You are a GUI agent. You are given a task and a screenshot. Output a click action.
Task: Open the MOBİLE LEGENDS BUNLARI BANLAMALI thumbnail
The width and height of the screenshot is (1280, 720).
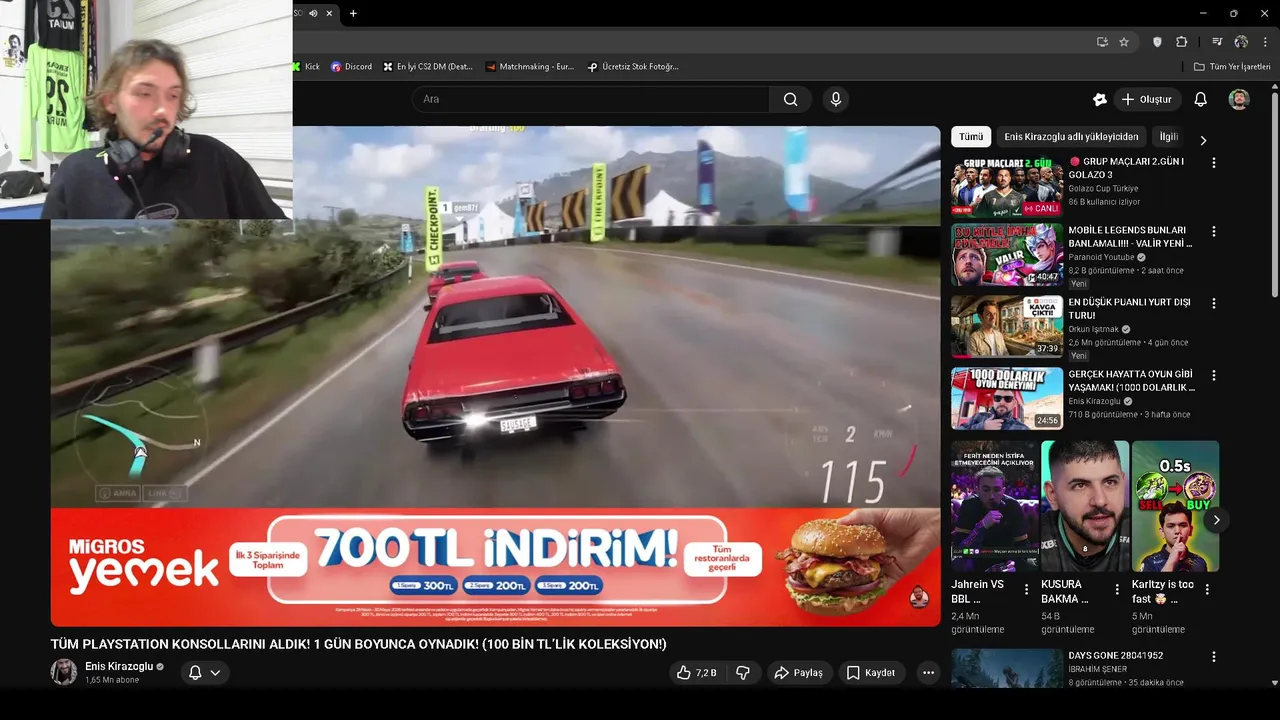pyautogui.click(x=1007, y=255)
